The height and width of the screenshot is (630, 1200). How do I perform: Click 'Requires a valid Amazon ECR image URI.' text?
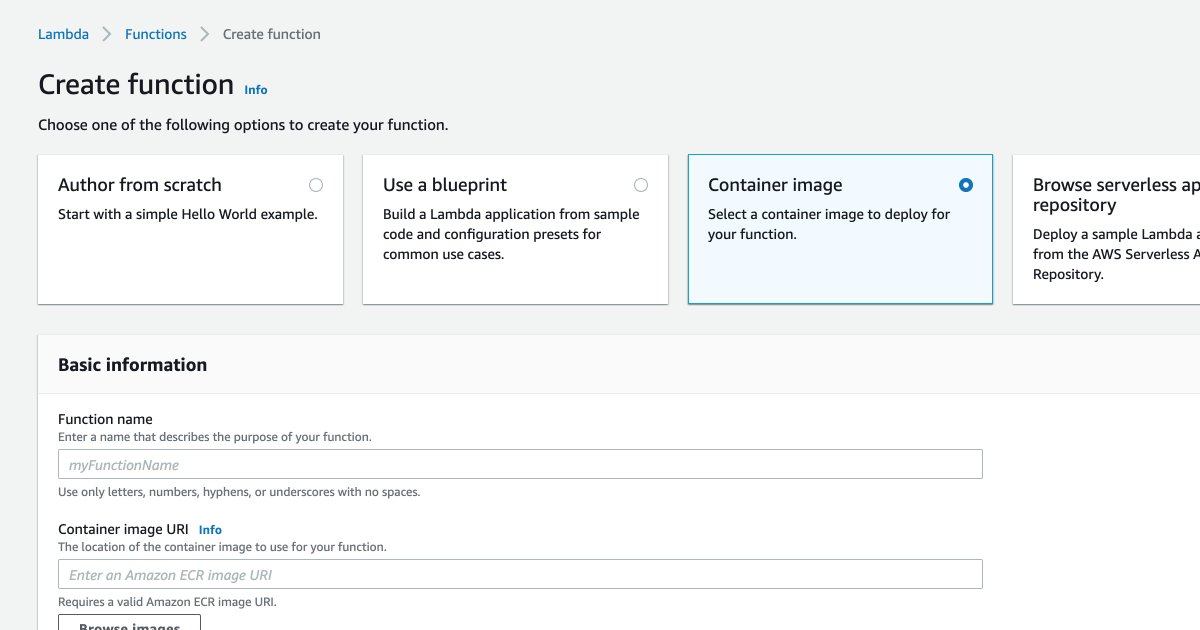pos(167,602)
